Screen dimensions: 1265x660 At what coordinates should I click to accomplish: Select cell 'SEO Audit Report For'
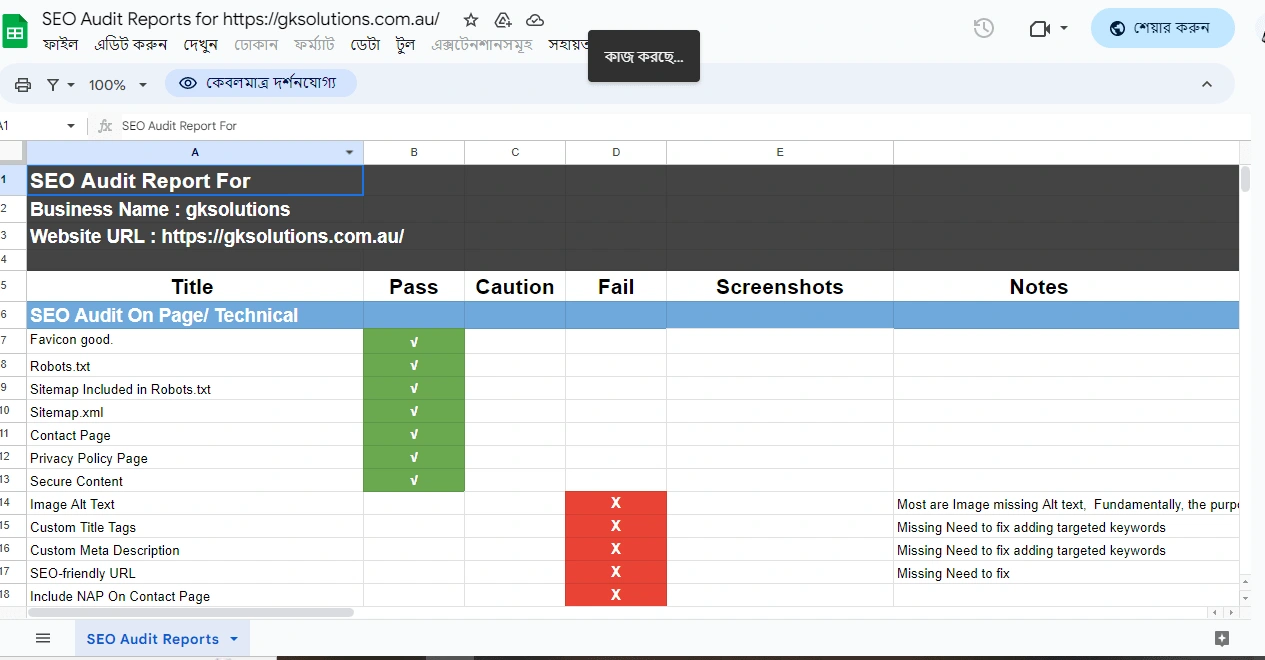195,181
